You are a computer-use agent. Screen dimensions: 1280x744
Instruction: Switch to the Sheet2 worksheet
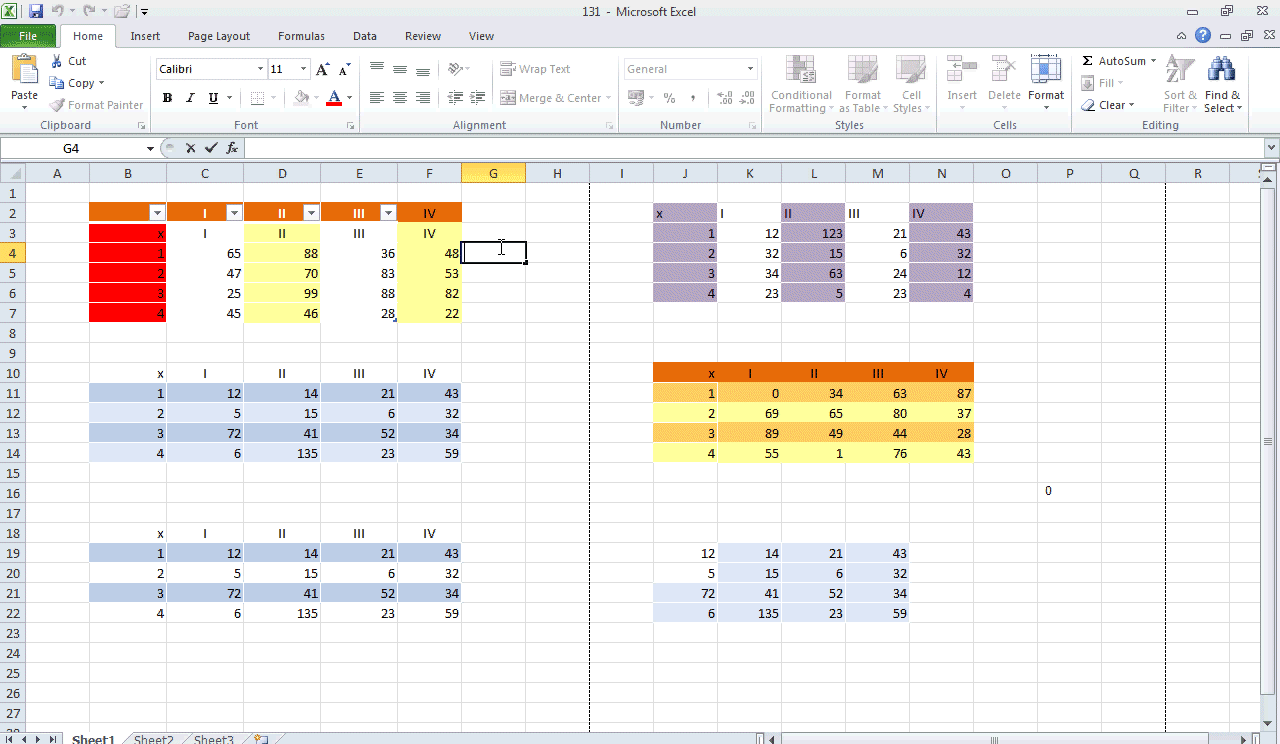click(x=153, y=740)
